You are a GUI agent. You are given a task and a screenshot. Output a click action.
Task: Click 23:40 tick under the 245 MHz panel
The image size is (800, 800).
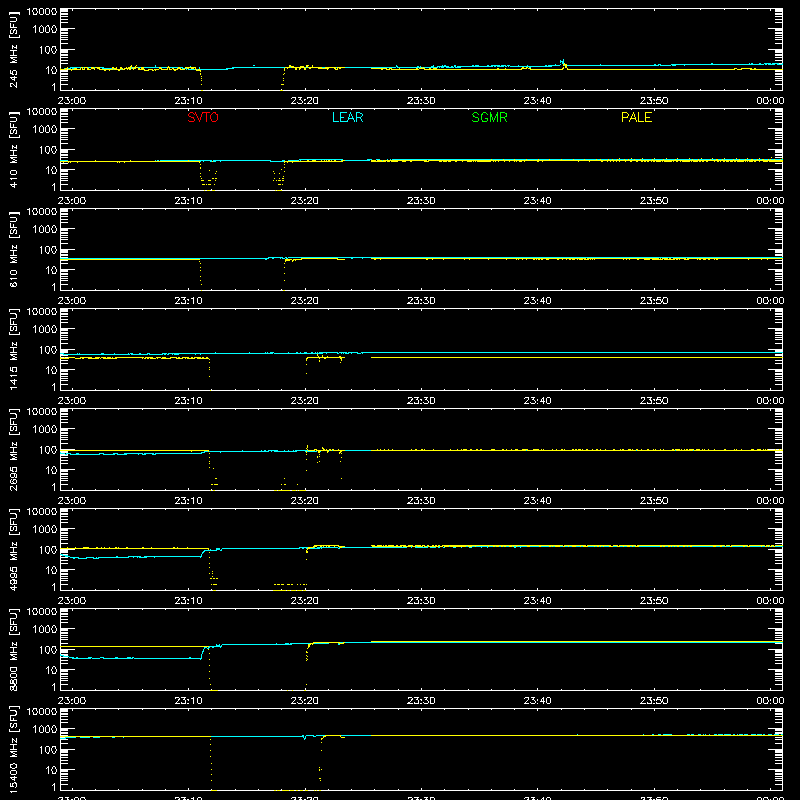[537, 101]
